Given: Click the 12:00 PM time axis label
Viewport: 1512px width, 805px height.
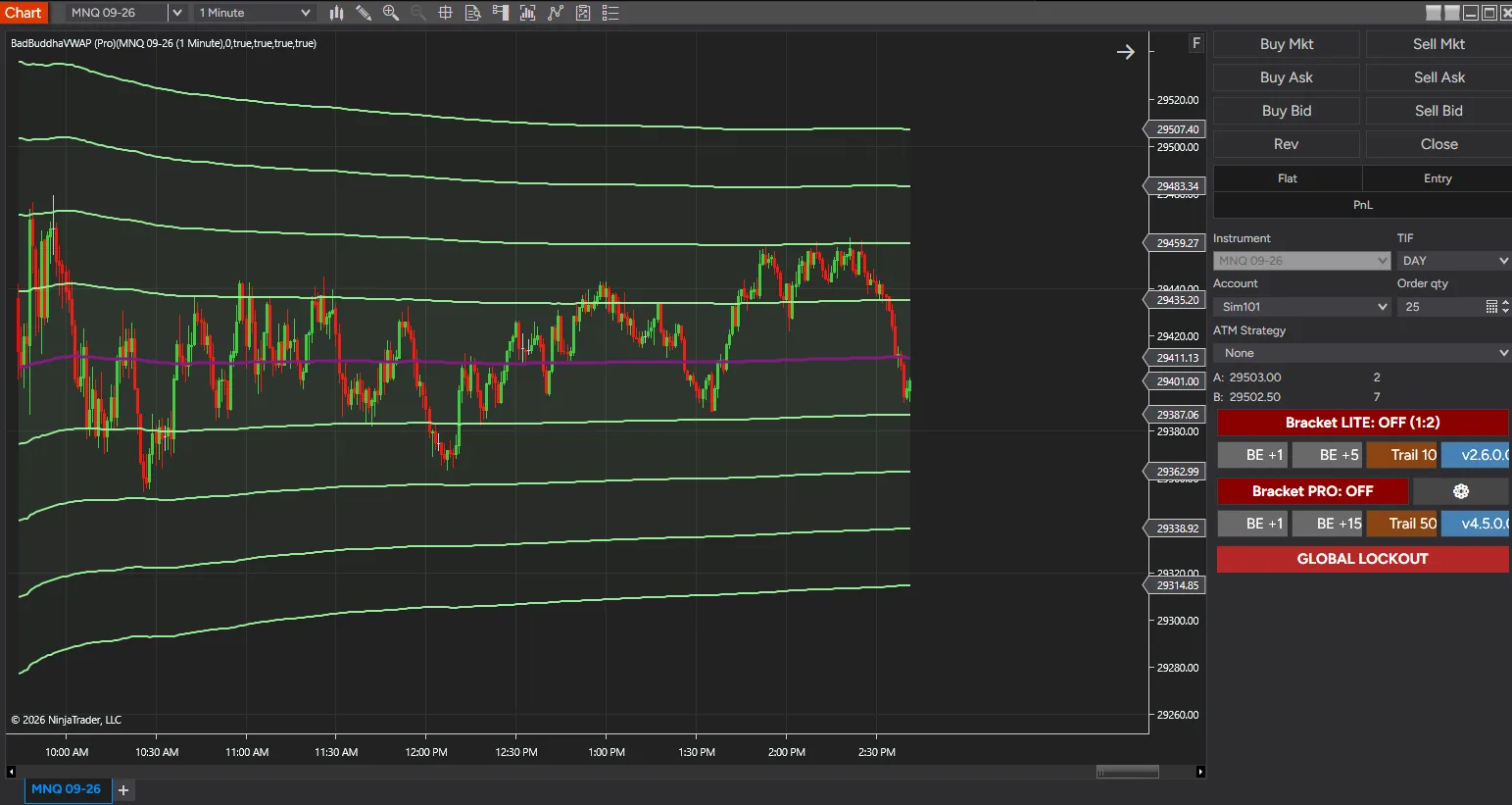Looking at the screenshot, I should click(426, 752).
